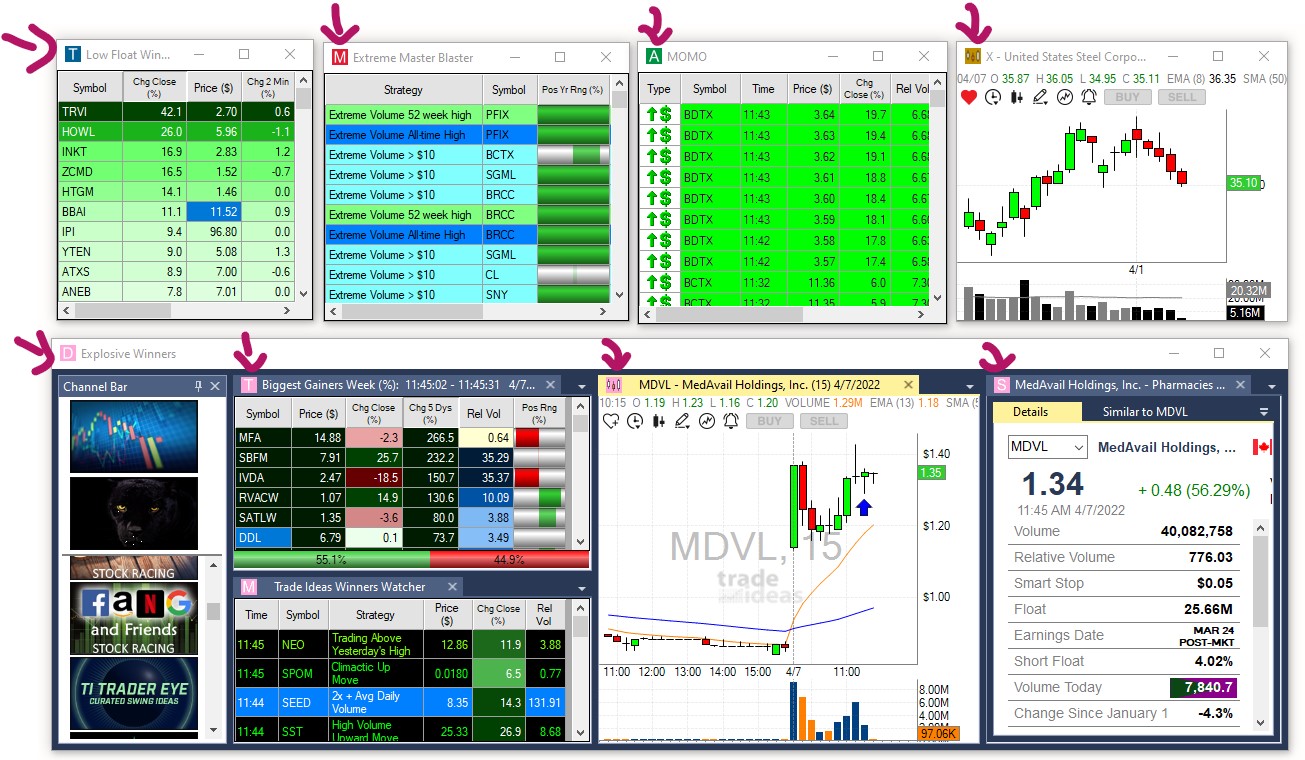
Task: Open the Trade Ideas Winners Watcher panel menu arrow
Action: coord(582,588)
